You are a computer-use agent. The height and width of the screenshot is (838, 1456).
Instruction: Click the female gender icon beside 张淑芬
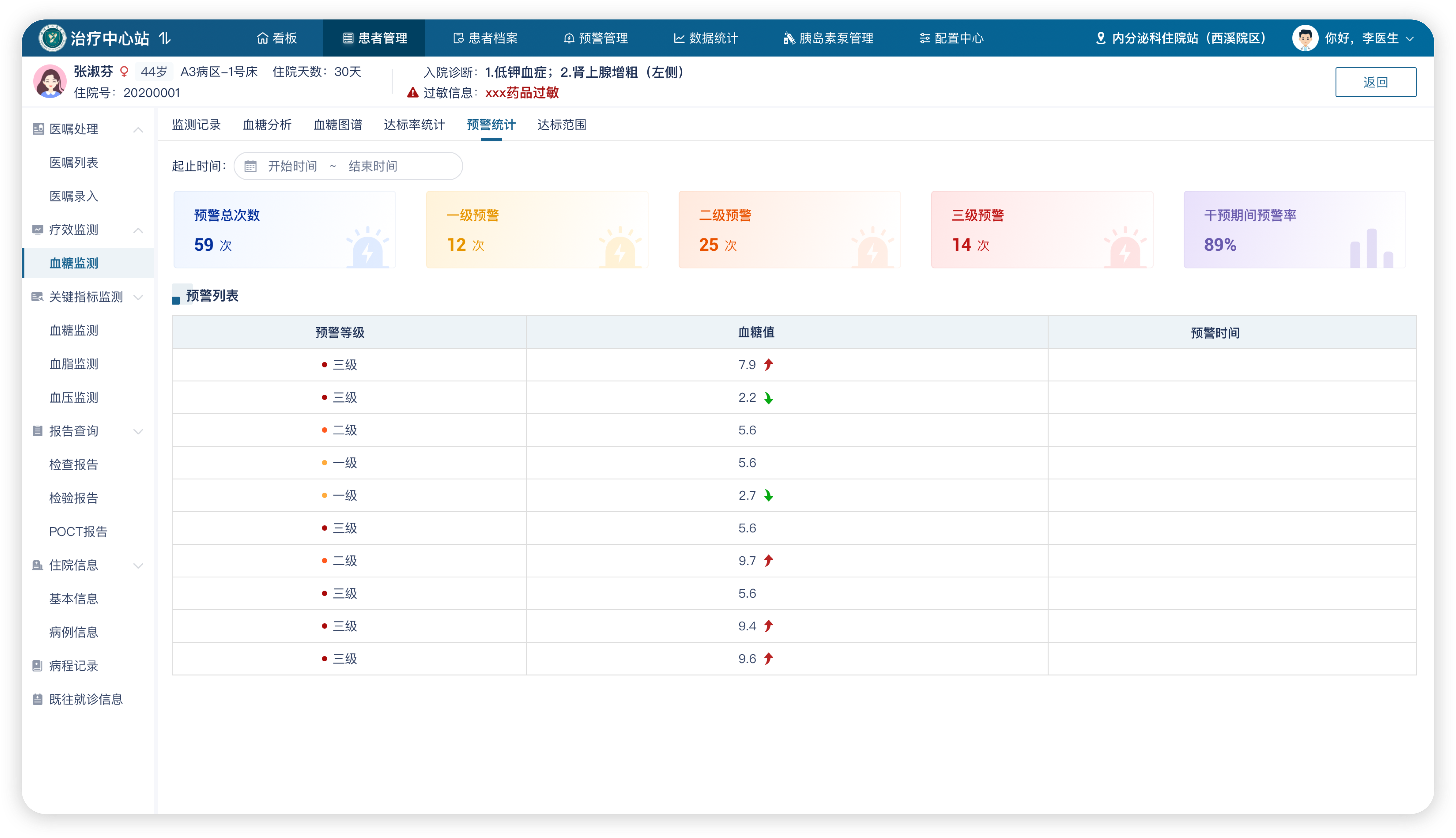124,72
